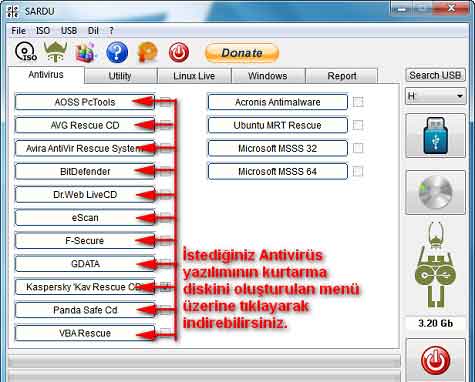
Task: Click the Dr.Web LiveCD button
Action: tap(85, 195)
